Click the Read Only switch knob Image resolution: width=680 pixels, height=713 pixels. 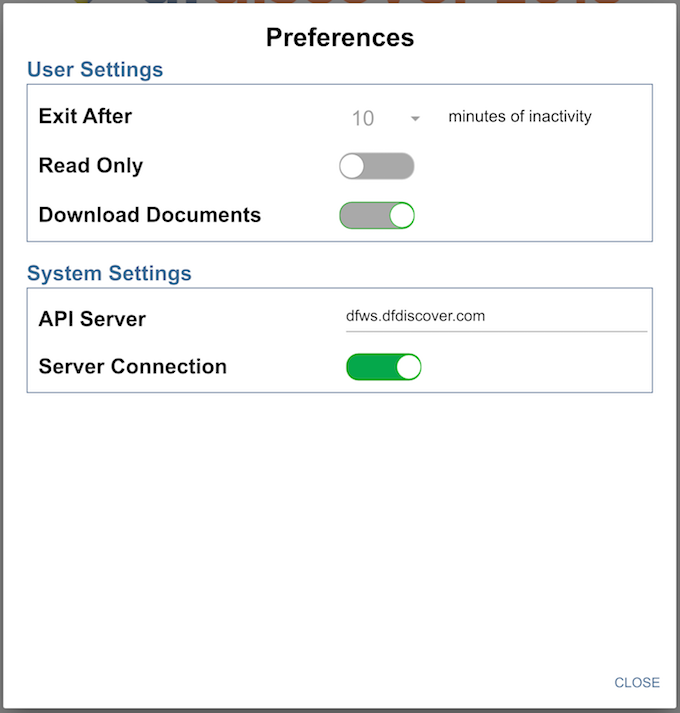352,166
